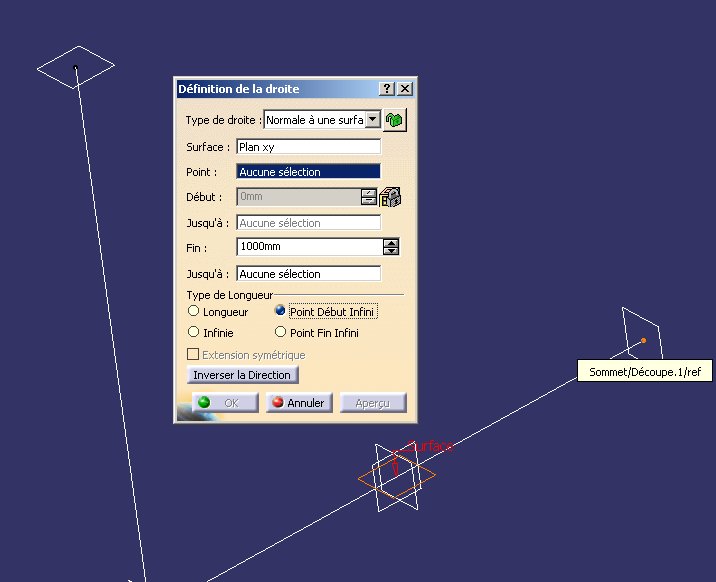The image size is (716, 582).
Task: Click the Inverser la Direction button
Action: [242, 375]
